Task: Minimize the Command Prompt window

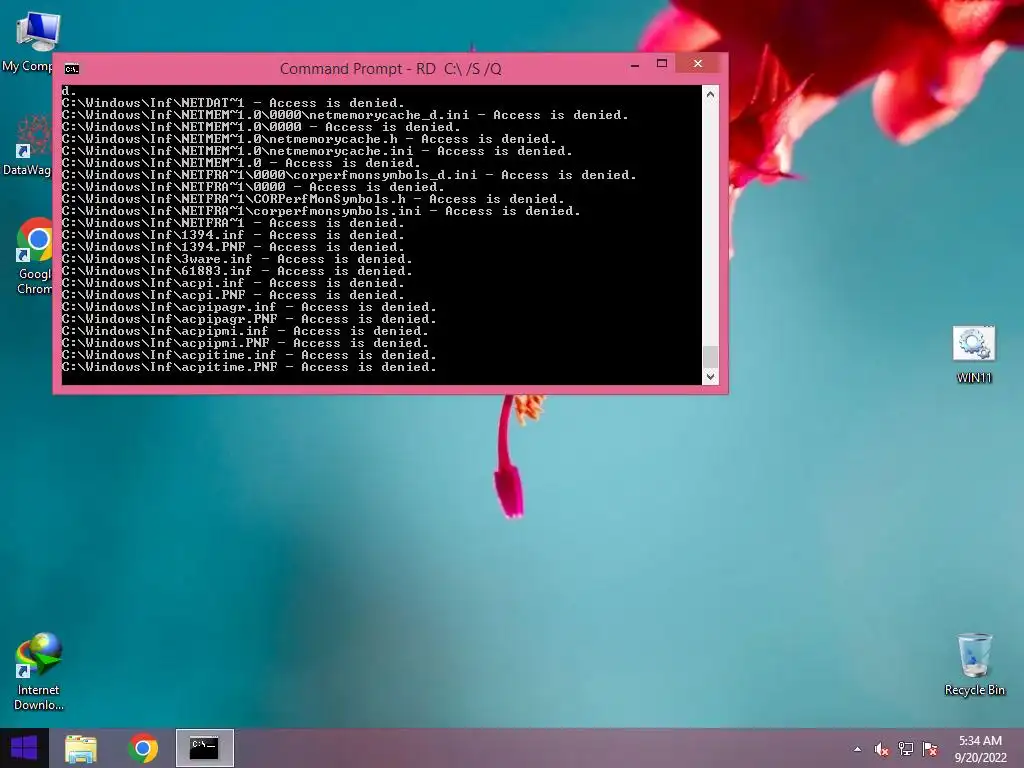Action: click(x=635, y=65)
